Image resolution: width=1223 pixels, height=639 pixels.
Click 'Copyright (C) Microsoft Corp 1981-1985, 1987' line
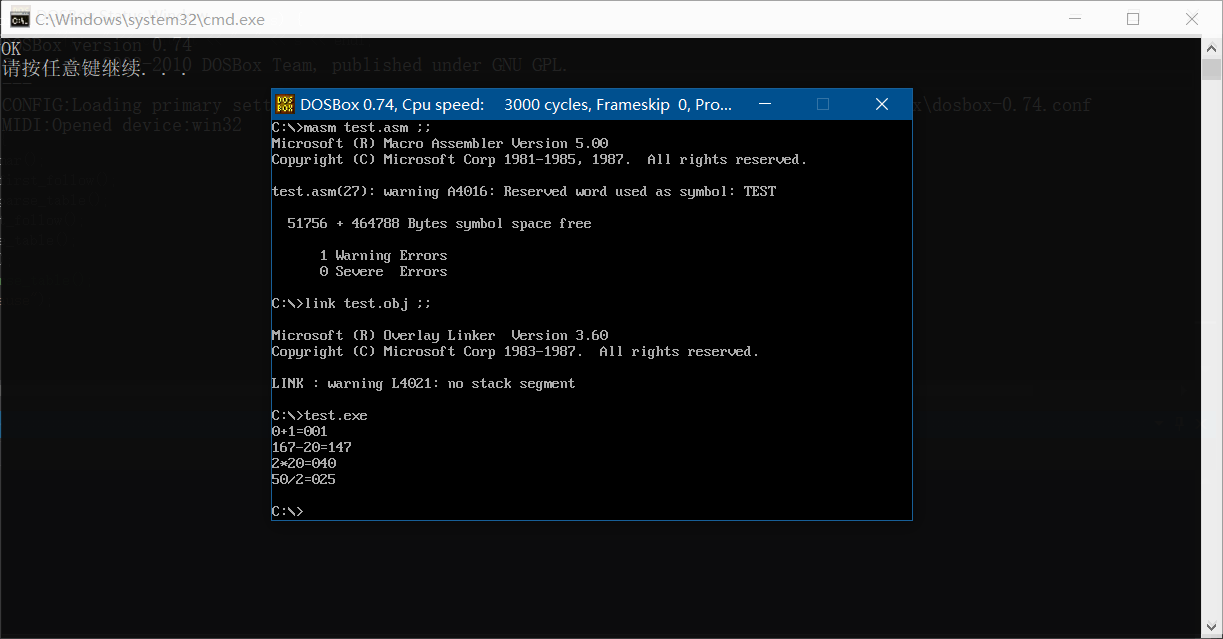point(540,159)
